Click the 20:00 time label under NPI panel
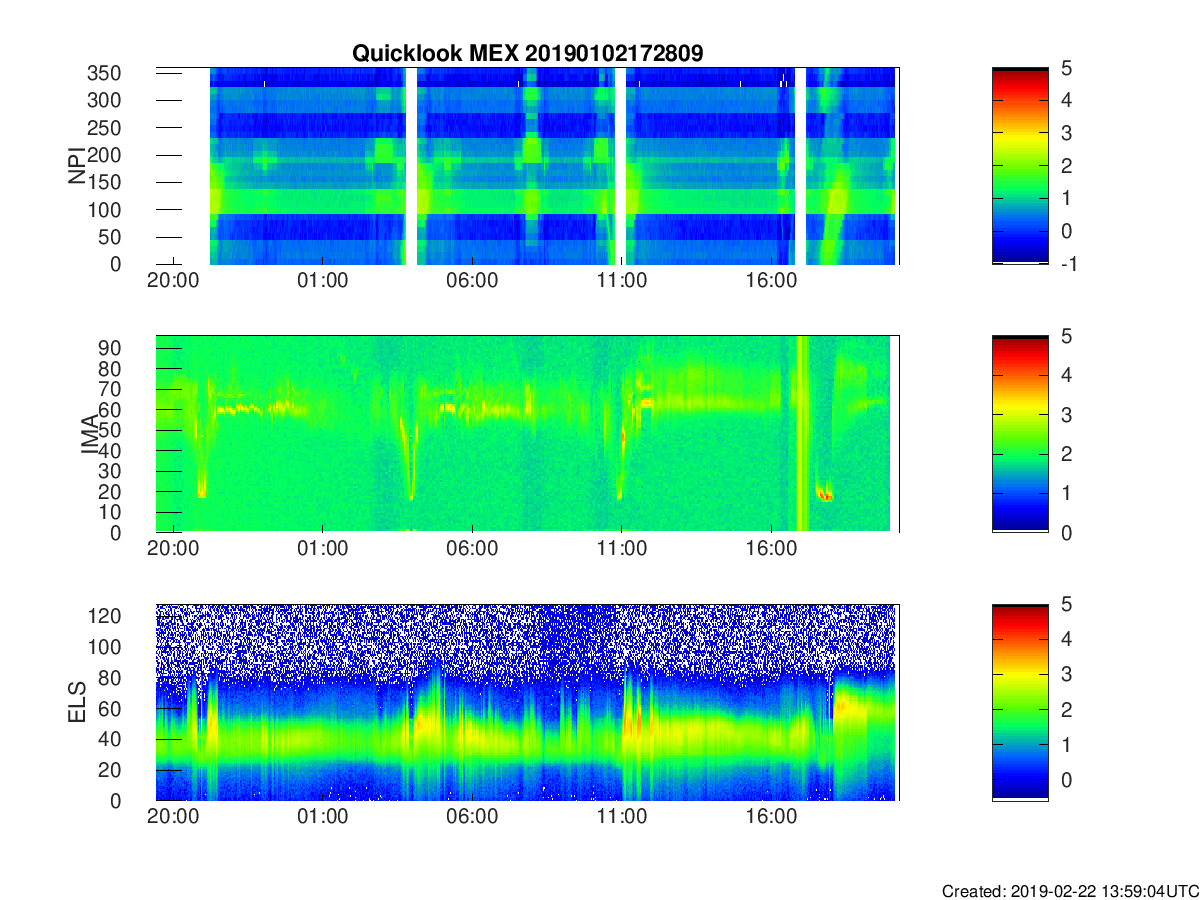The width and height of the screenshot is (1200, 900). tap(174, 281)
